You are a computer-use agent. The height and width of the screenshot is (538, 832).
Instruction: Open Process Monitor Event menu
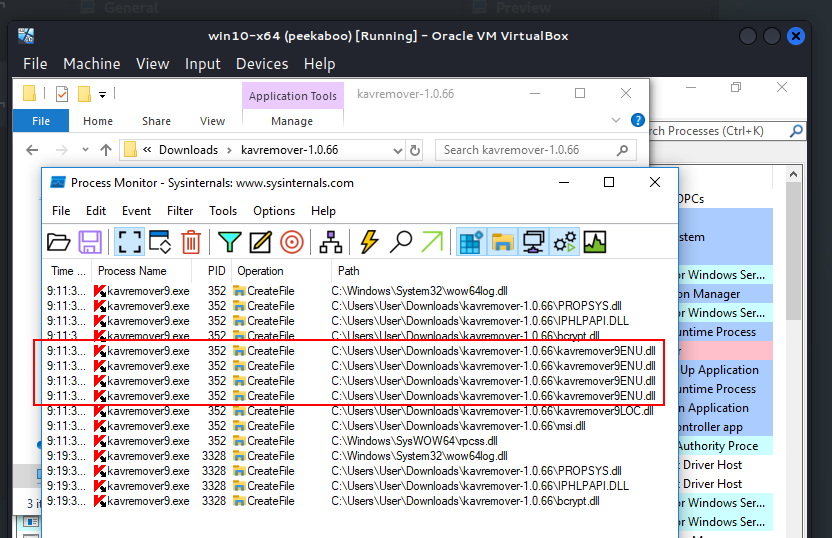[x=136, y=211]
